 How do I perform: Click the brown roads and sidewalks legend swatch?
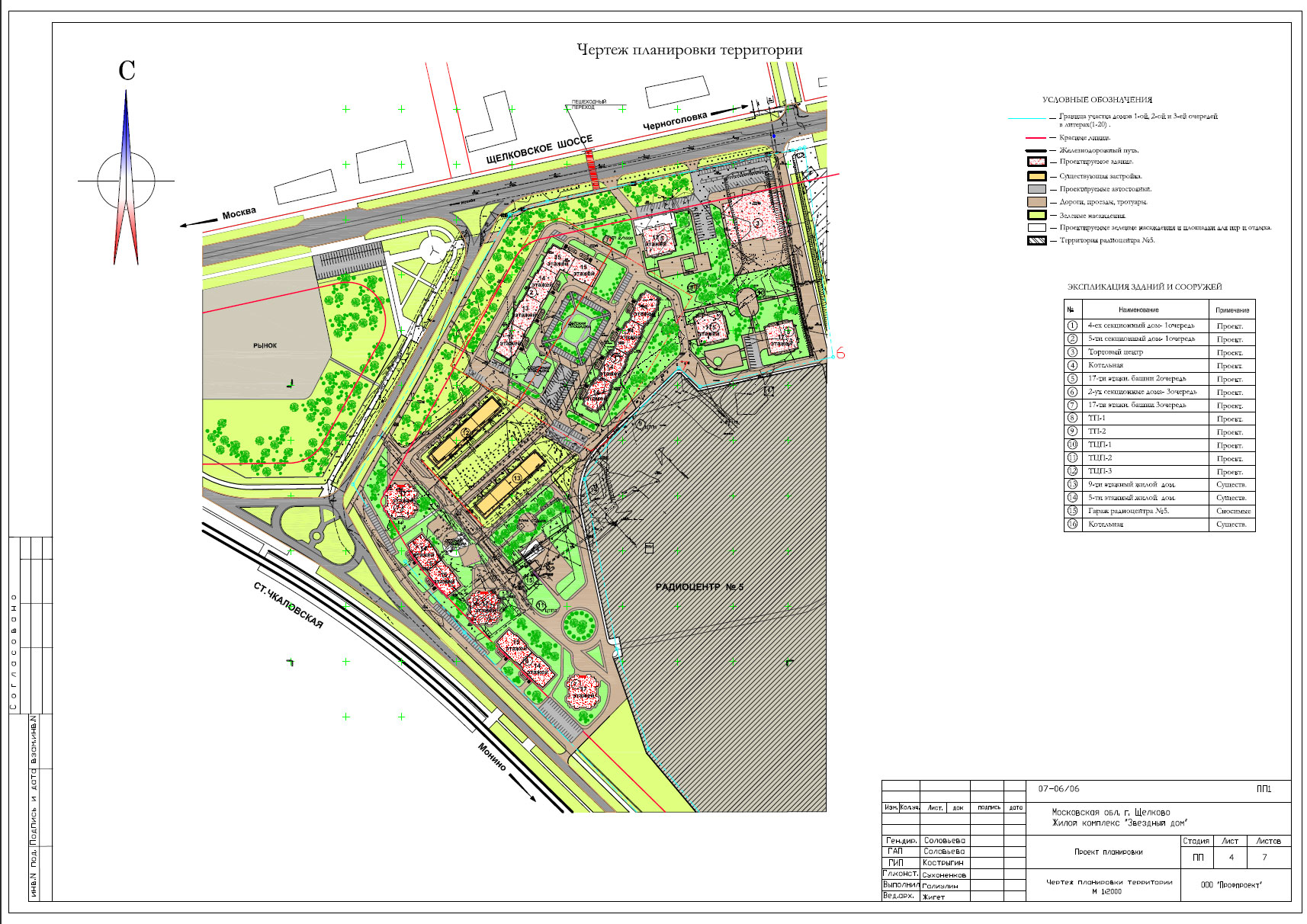(1036, 202)
